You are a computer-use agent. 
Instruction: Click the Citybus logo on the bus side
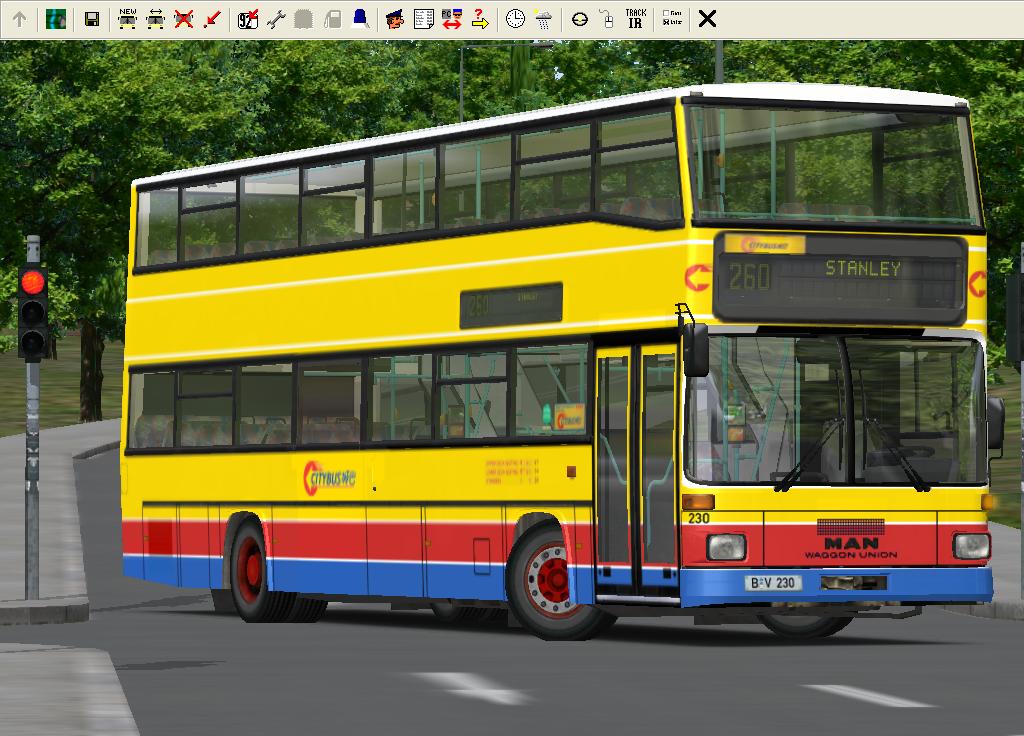(329, 478)
